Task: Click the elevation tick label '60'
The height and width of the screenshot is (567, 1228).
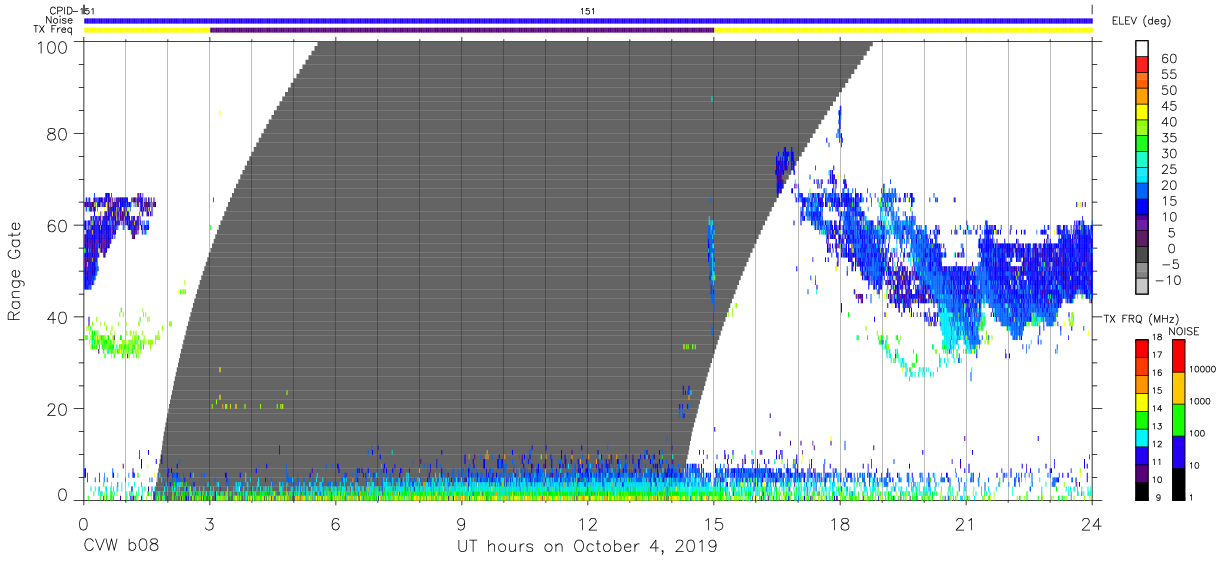Action: (x=1169, y=57)
